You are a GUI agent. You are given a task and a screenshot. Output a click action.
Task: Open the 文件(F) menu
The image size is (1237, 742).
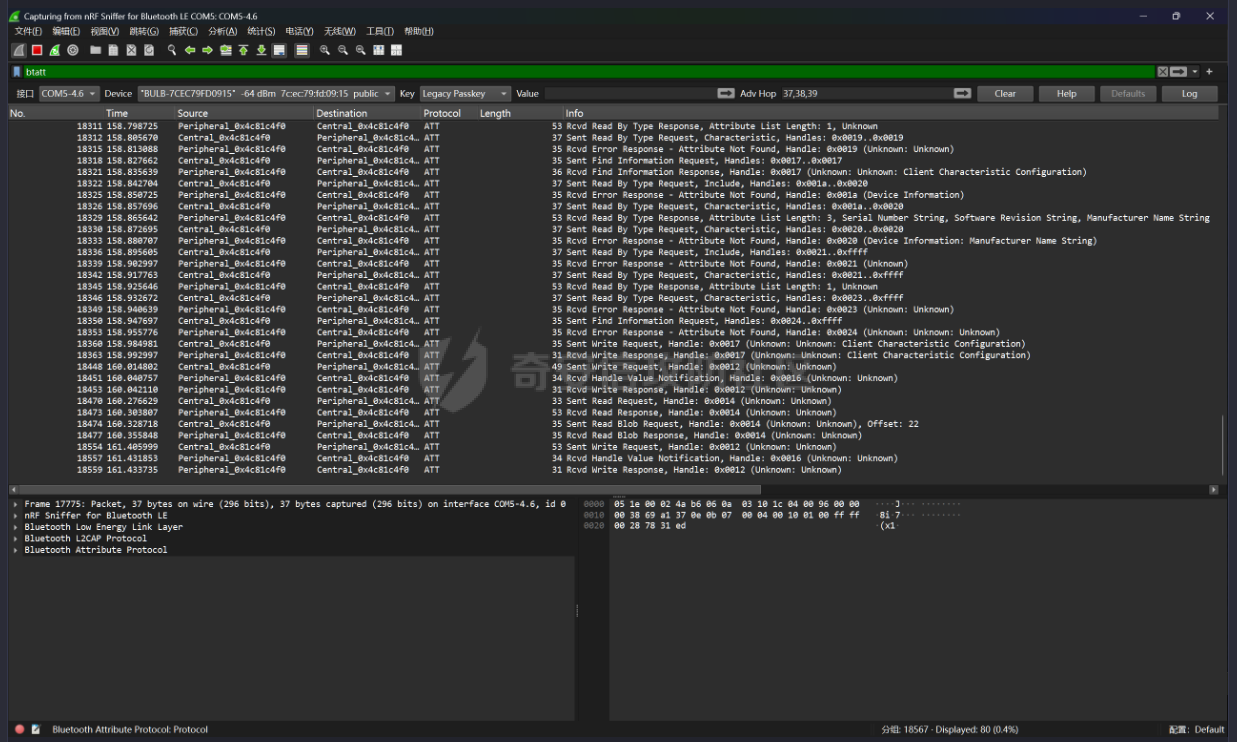click(x=28, y=32)
